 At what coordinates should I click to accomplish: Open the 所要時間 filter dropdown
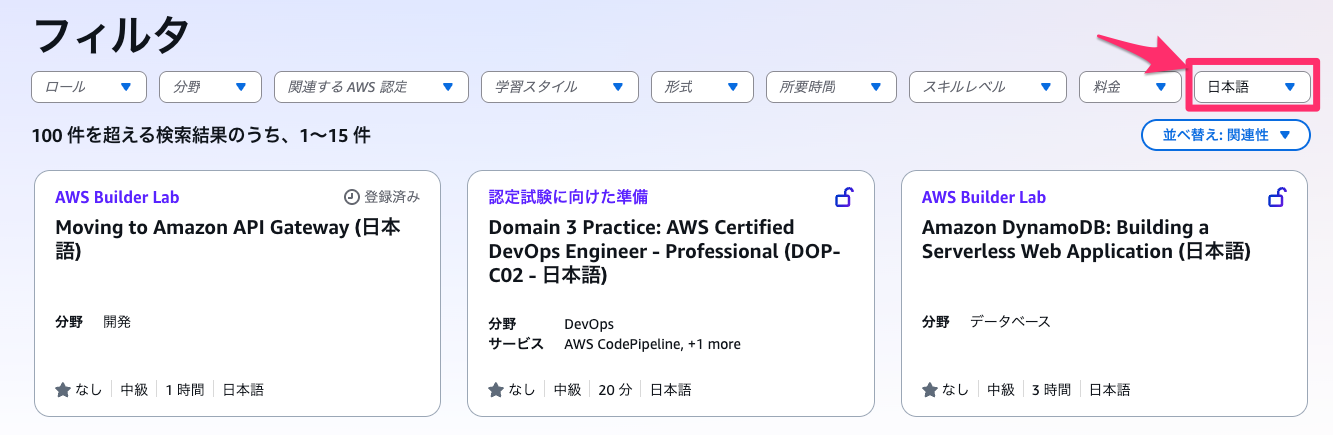point(831,87)
